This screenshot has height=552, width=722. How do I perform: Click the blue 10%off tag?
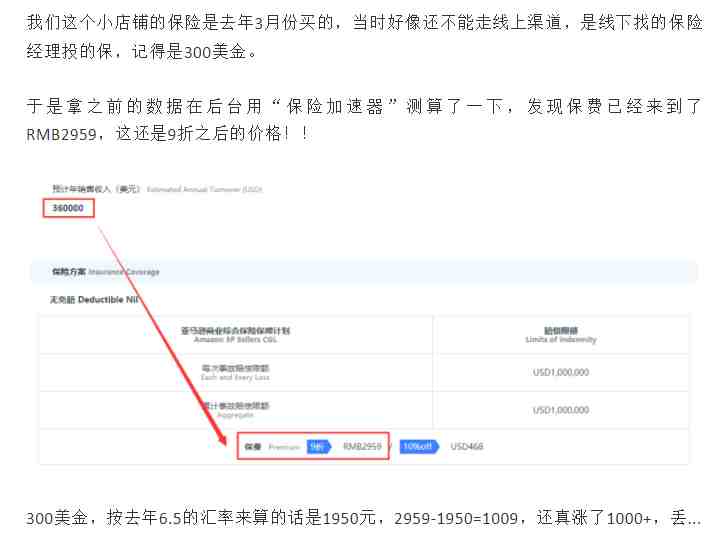click(x=419, y=447)
